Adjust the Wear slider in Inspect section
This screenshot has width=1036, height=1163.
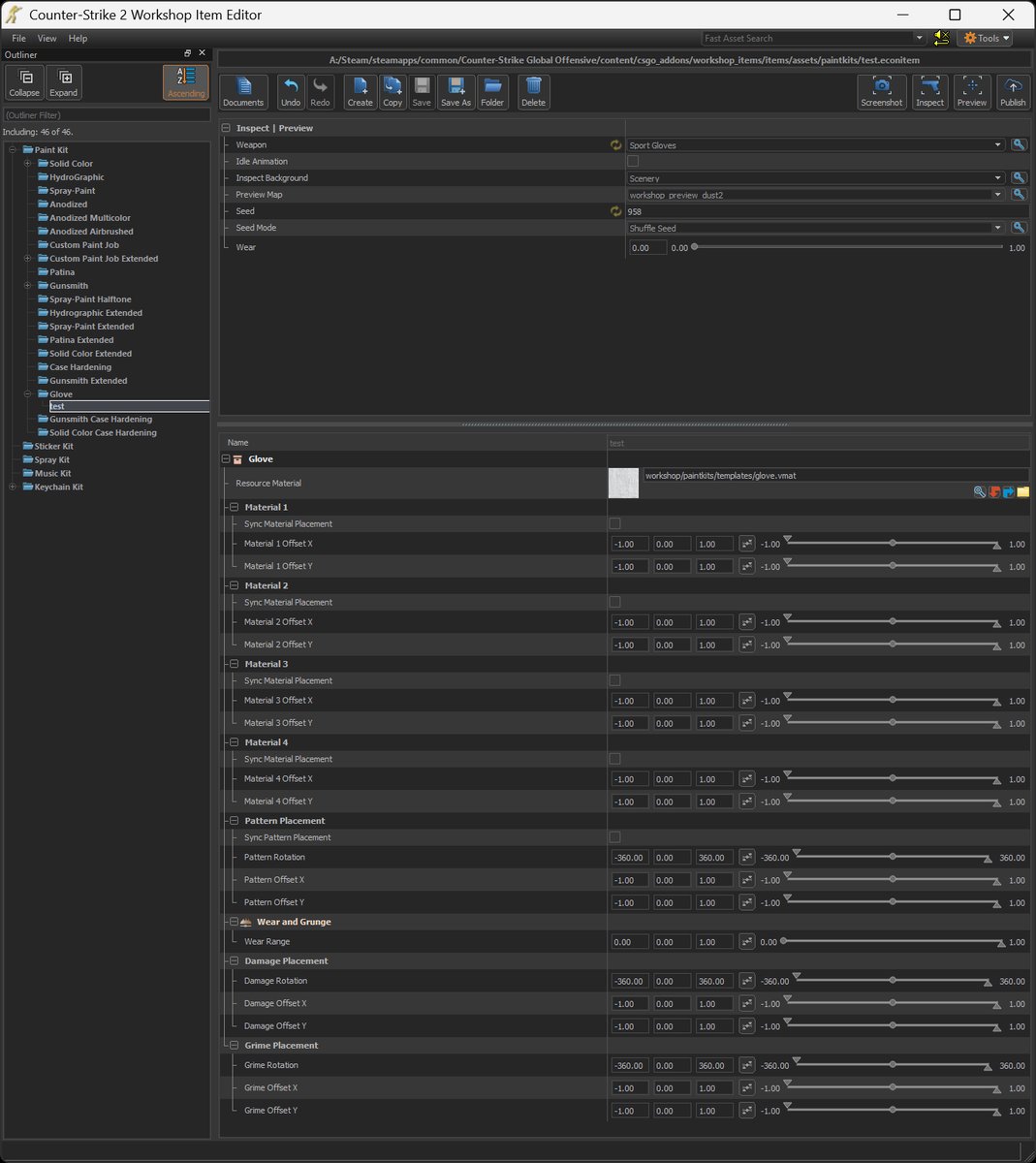point(848,247)
